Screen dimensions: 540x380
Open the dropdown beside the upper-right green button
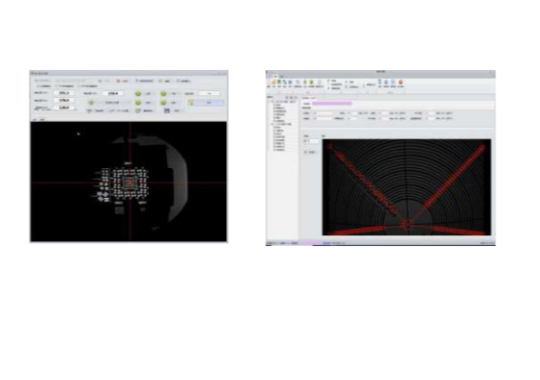(x=209, y=93)
